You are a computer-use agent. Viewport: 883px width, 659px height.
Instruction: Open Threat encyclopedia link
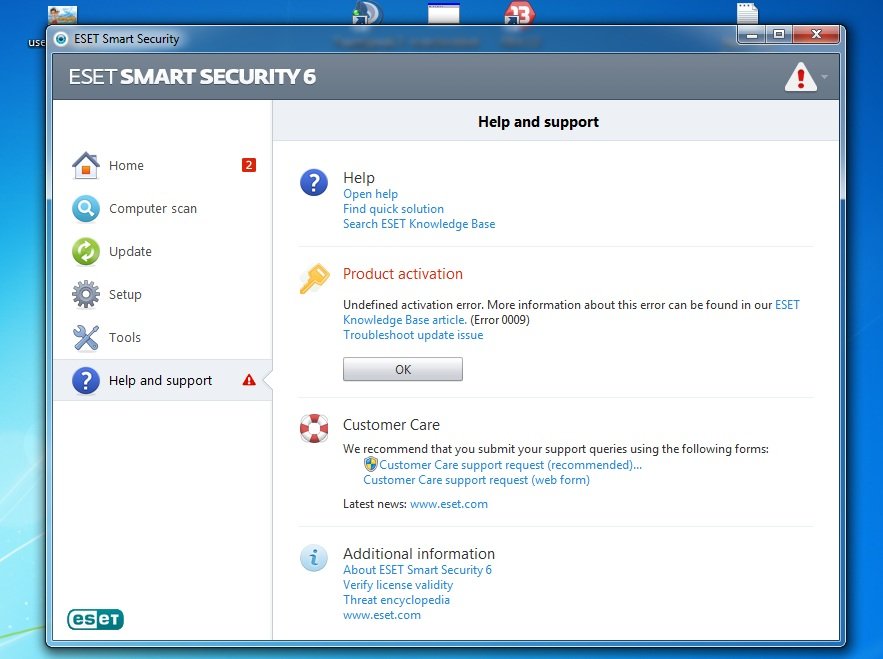coord(396,600)
